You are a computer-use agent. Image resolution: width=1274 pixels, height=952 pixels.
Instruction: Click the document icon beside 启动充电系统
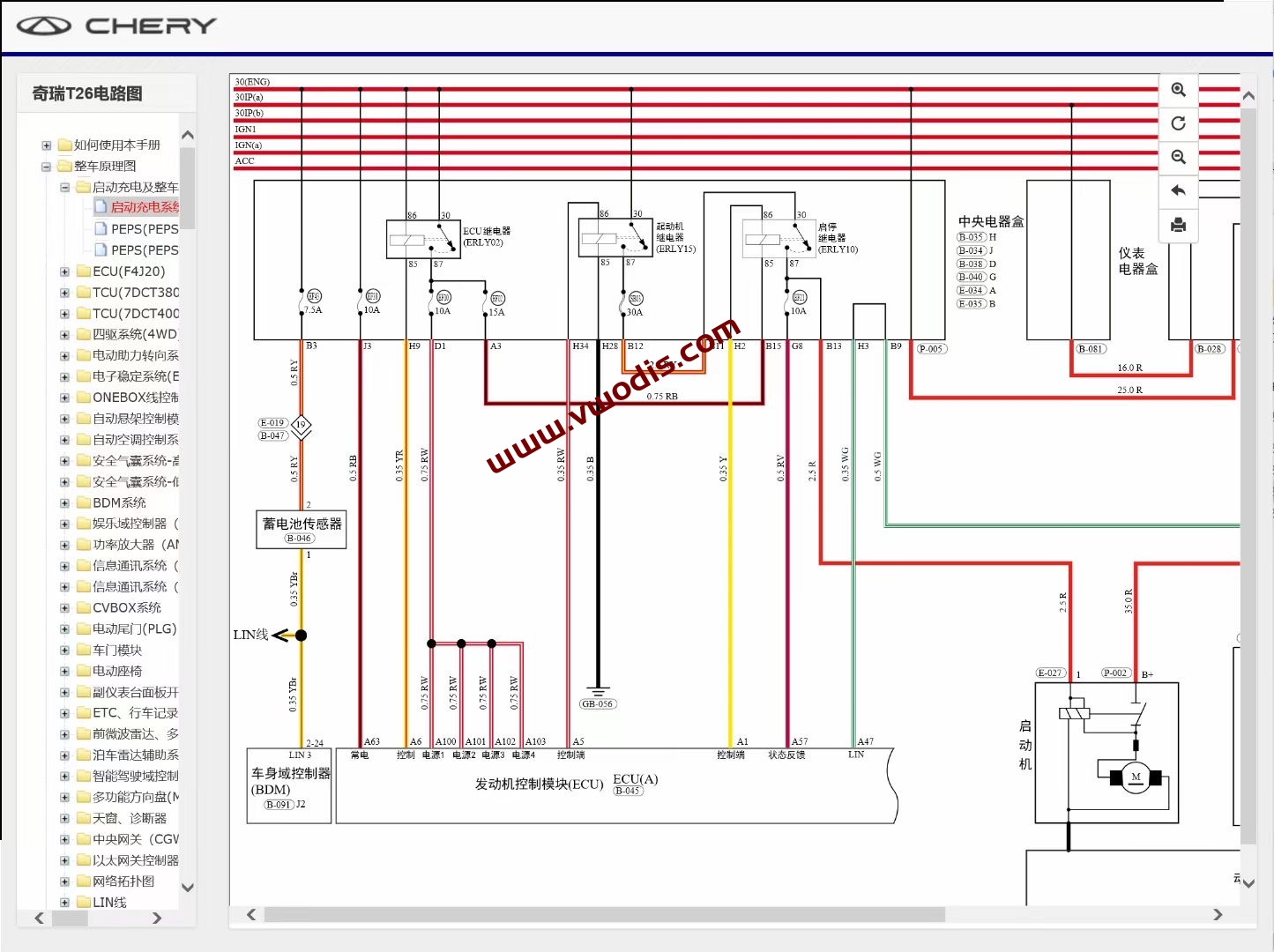click(x=101, y=207)
